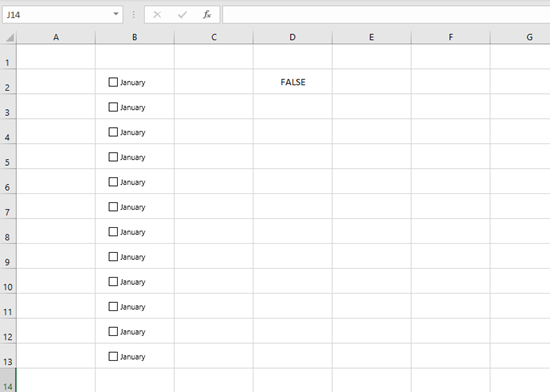The height and width of the screenshot is (392, 550).
Task: Select the cell containing FALSE
Action: pos(293,81)
